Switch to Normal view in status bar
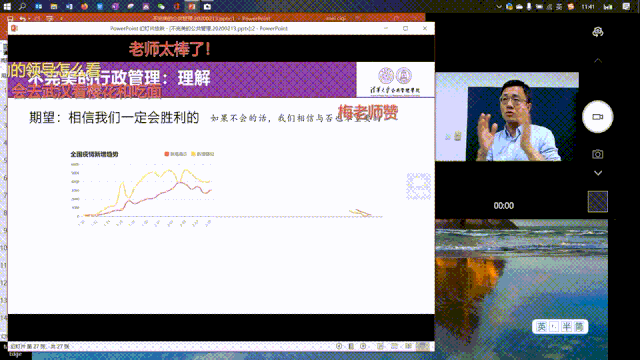Image resolution: width=640 pixels, height=360 pixels. pos(380,346)
